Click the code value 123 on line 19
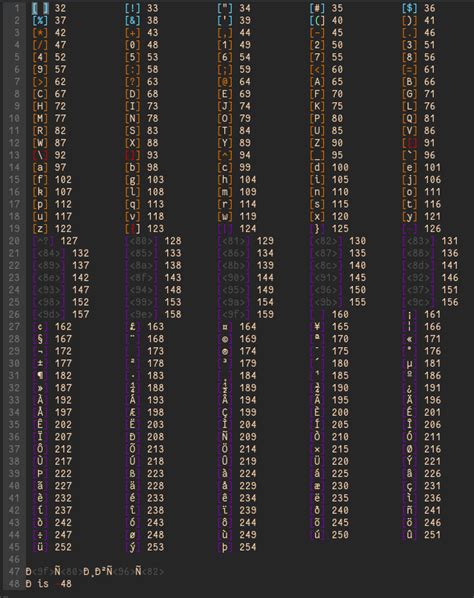Image resolution: width=474 pixels, height=598 pixels. (x=155, y=229)
